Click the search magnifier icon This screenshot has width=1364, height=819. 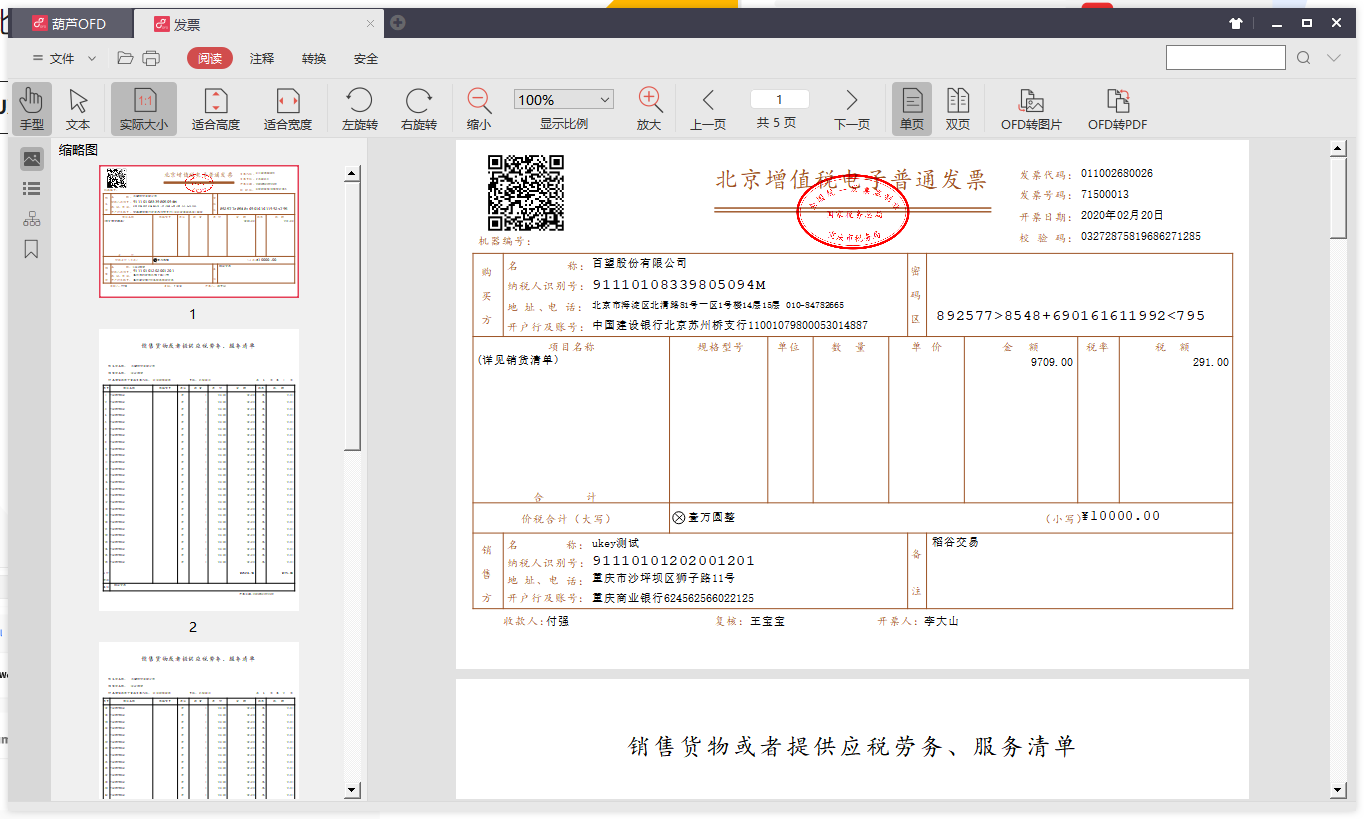pyautogui.click(x=1304, y=58)
